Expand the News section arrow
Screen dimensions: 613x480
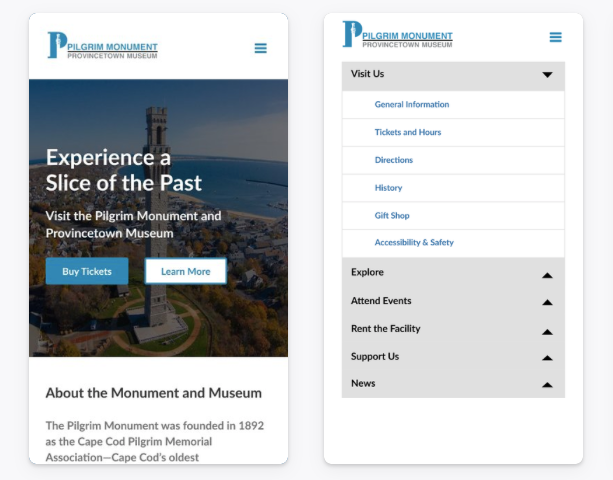pos(547,385)
